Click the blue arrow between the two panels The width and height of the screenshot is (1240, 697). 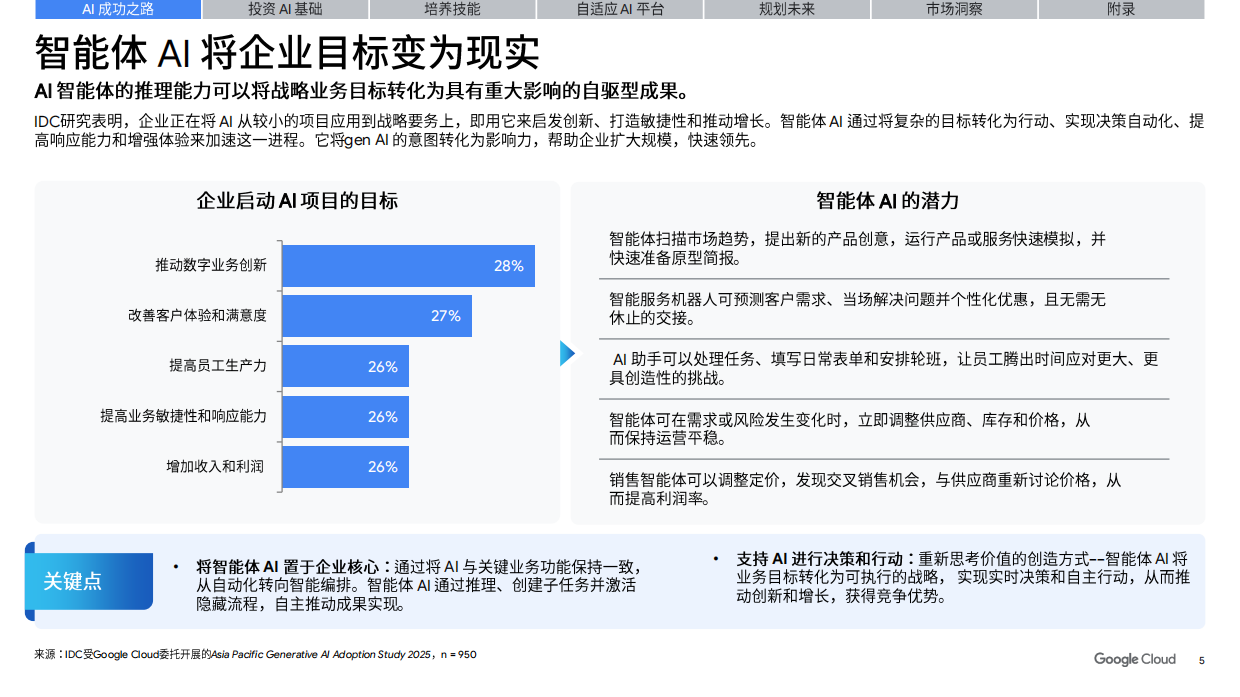[x=567, y=352]
